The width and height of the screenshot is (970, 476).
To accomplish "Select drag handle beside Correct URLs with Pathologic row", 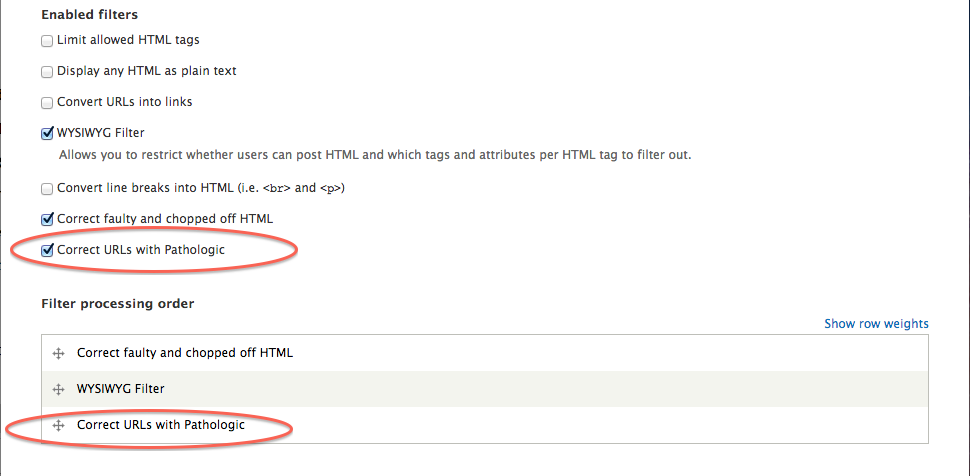I will pos(58,425).
